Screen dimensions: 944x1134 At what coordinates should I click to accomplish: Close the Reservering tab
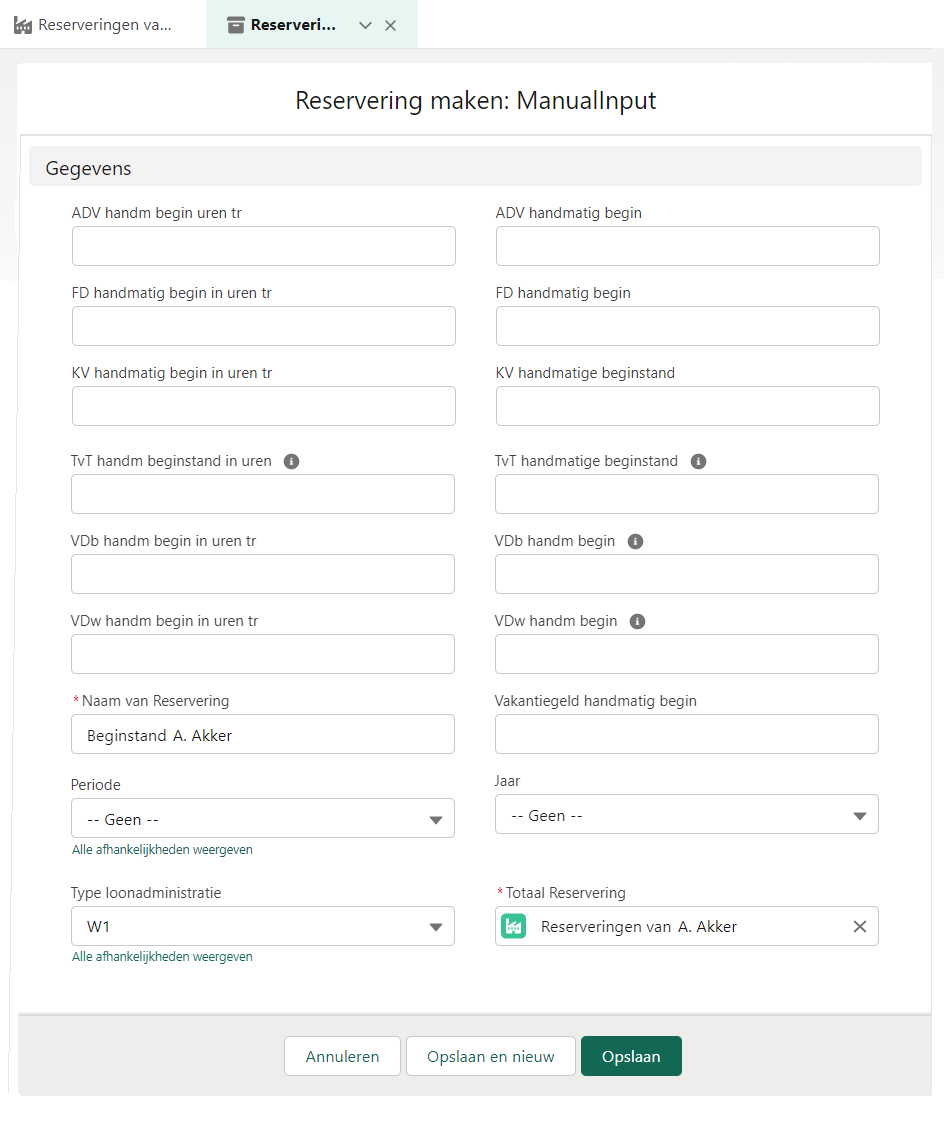pyautogui.click(x=391, y=25)
